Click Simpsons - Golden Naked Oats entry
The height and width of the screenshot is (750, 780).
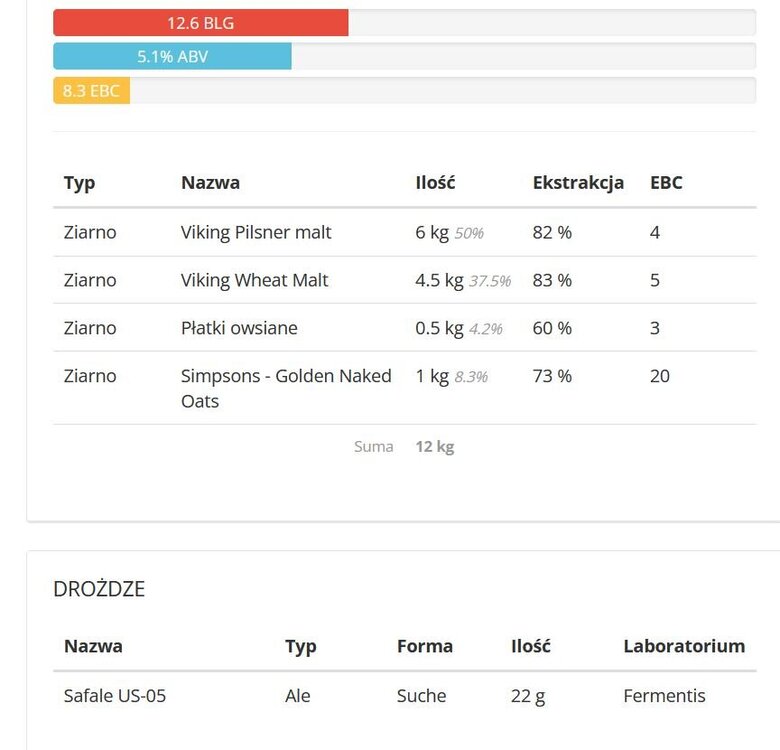(x=286, y=388)
